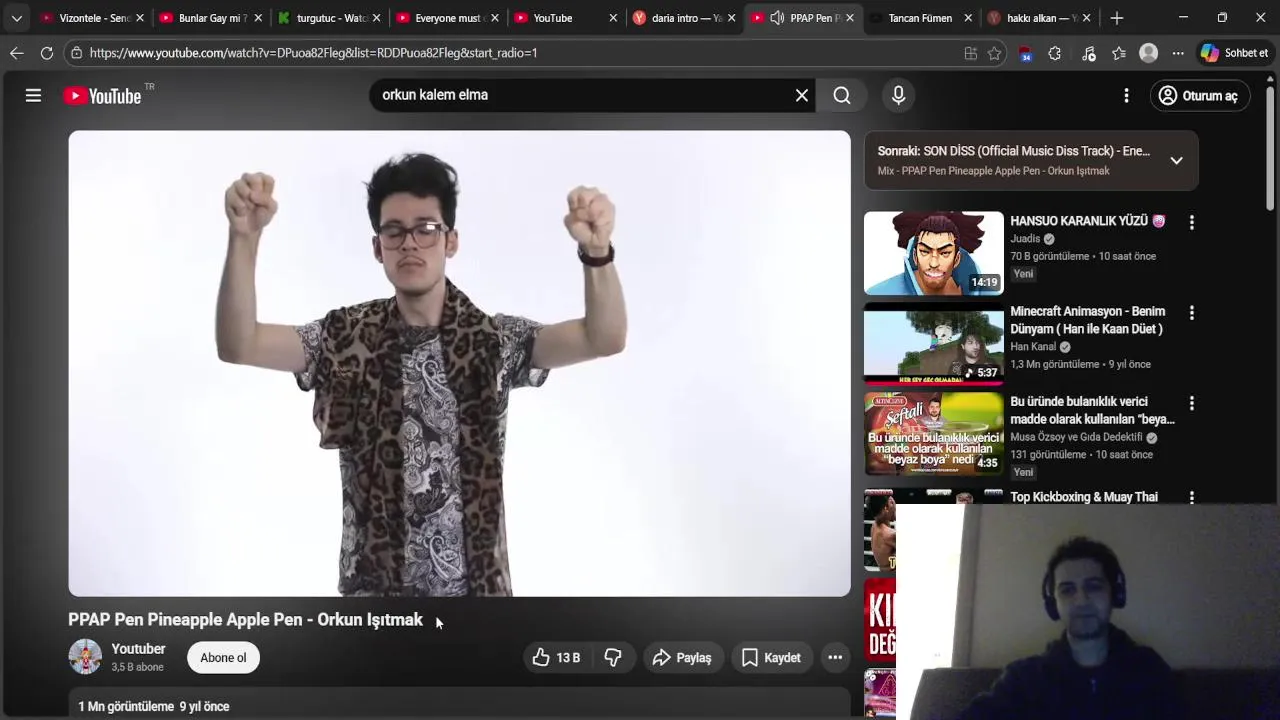This screenshot has height=720, width=1280.
Task: Click Han Kanal channel name
Action: coord(1033,347)
